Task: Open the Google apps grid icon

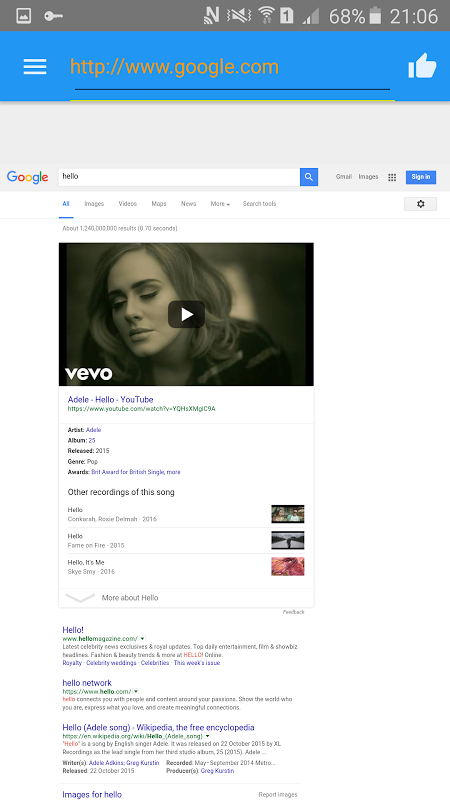Action: 392,177
